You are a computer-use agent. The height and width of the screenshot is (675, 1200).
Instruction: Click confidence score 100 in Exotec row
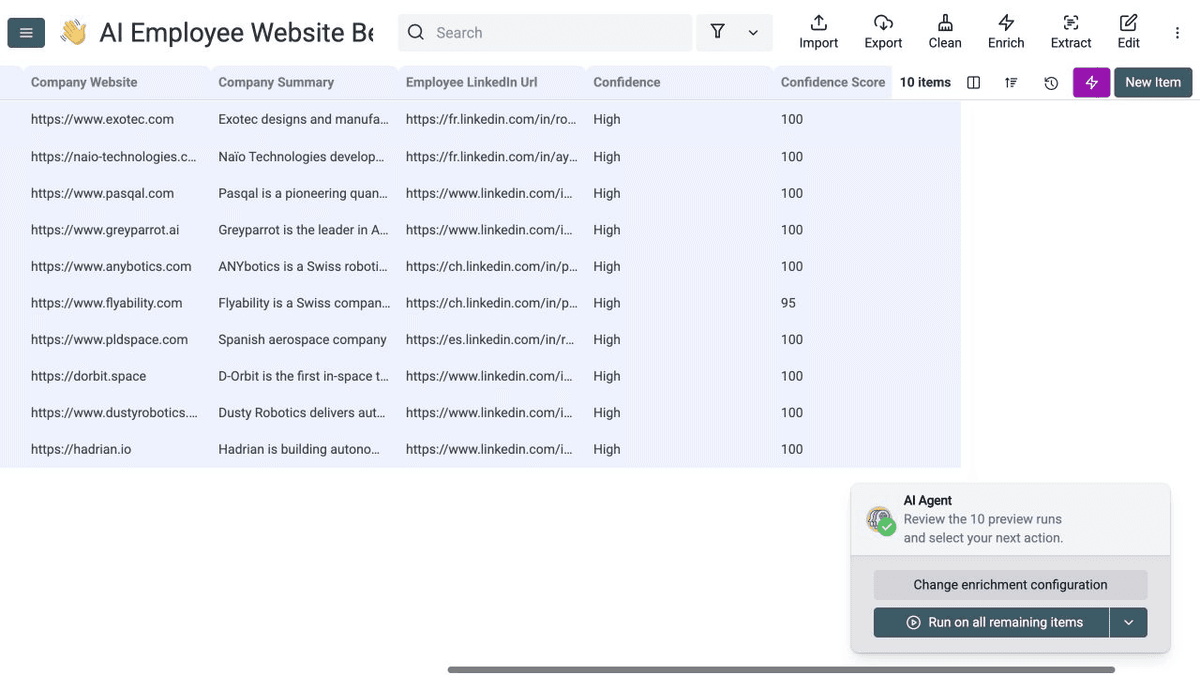(x=792, y=119)
